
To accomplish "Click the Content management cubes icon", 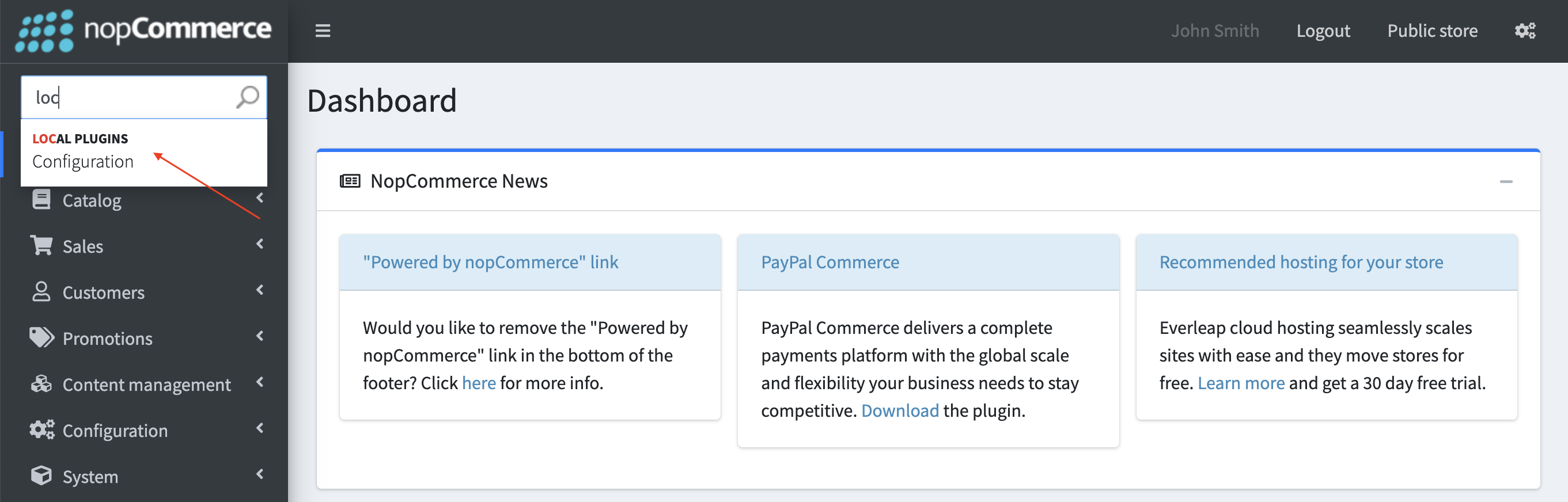I will coord(41,383).
